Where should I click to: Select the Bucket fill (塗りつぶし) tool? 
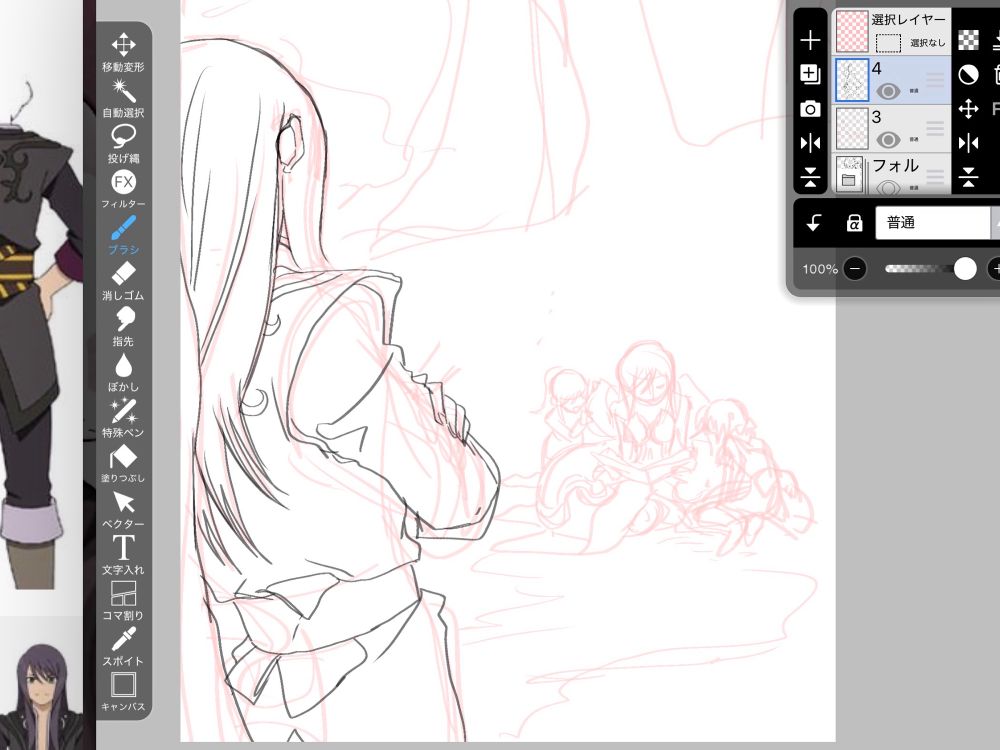click(123, 464)
